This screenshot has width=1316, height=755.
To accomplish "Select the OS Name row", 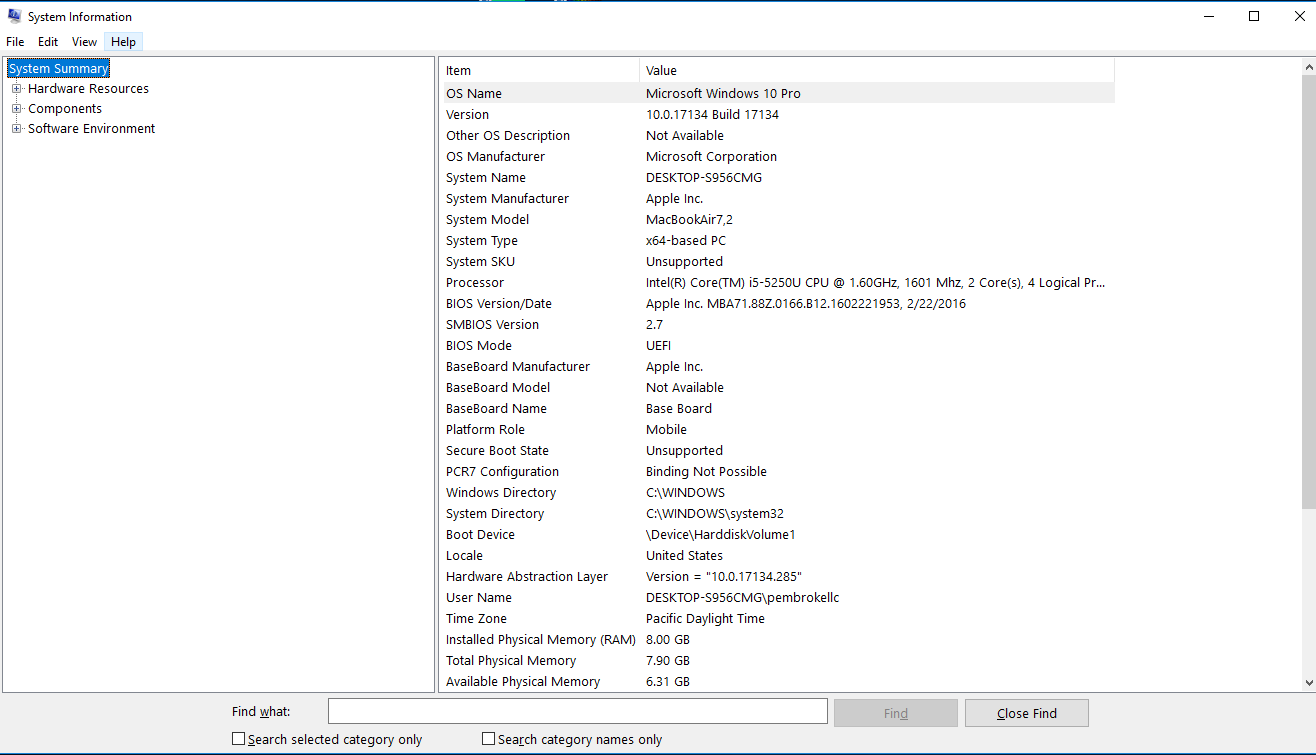I will 777,93.
